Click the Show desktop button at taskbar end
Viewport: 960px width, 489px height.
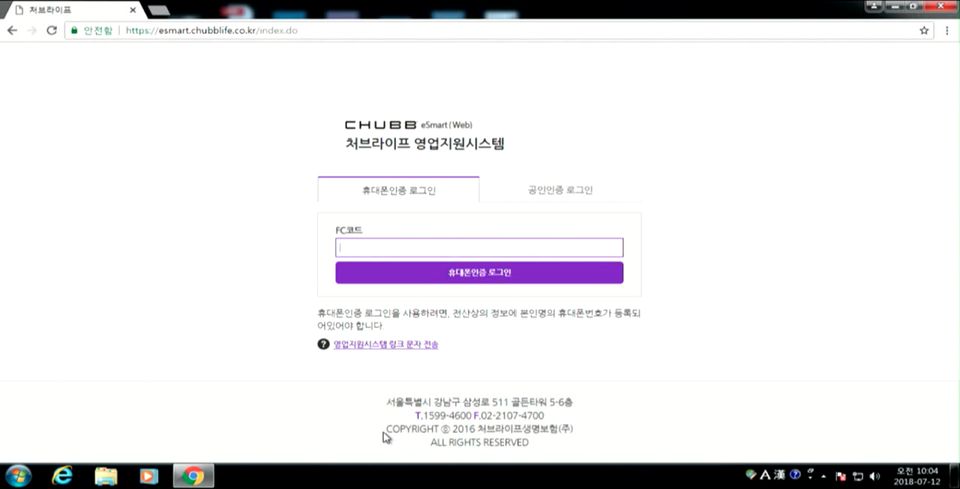click(x=955, y=476)
